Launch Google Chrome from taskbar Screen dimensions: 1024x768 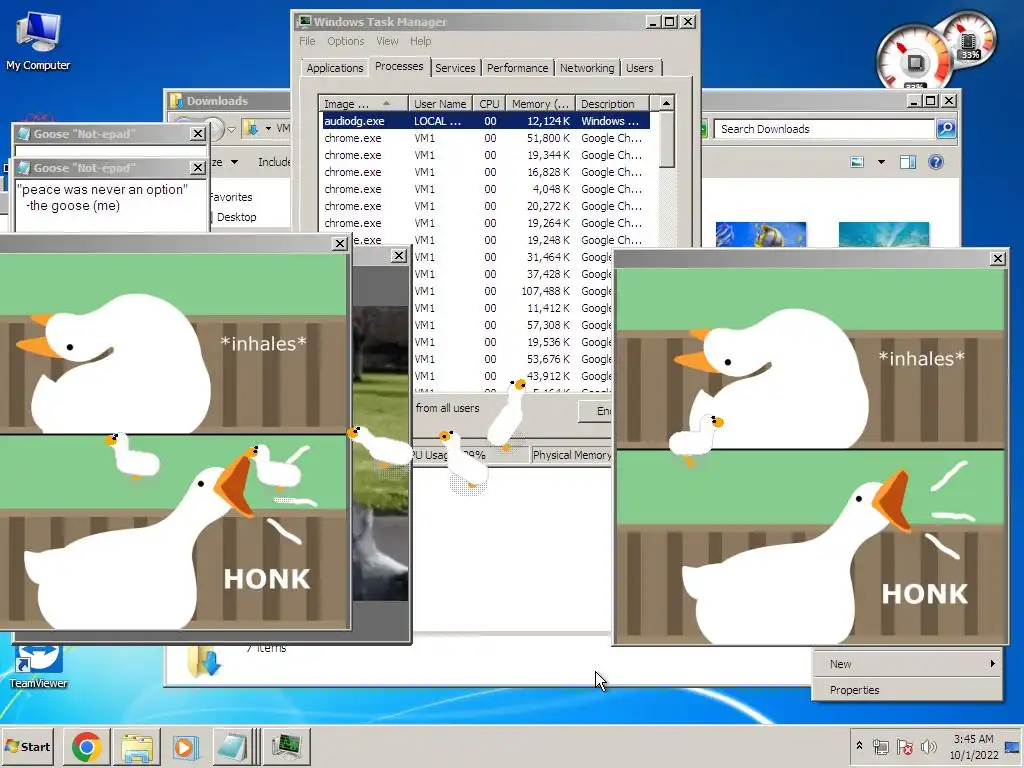pyautogui.click(x=86, y=746)
